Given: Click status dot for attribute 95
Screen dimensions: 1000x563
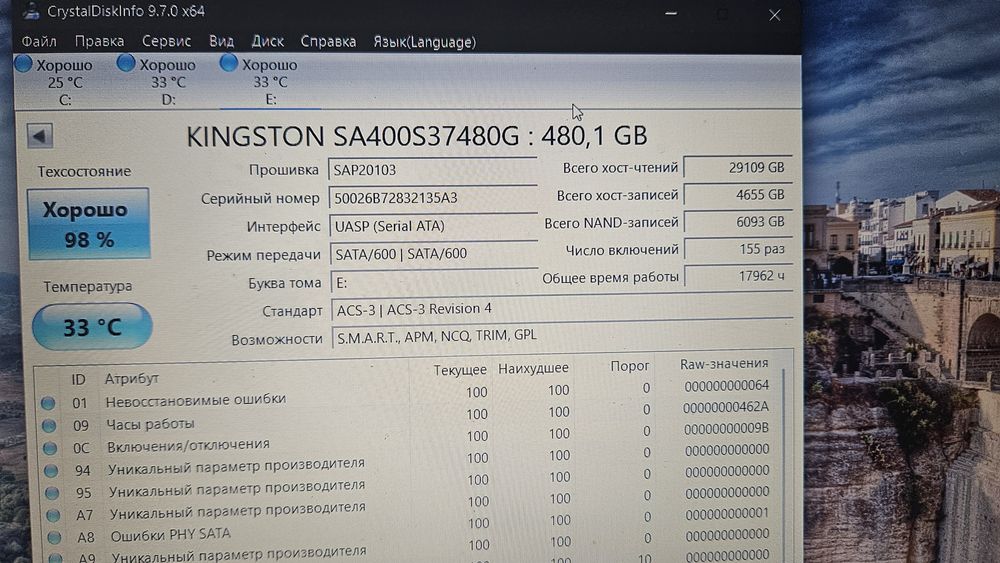Looking at the screenshot, I should tap(52, 493).
